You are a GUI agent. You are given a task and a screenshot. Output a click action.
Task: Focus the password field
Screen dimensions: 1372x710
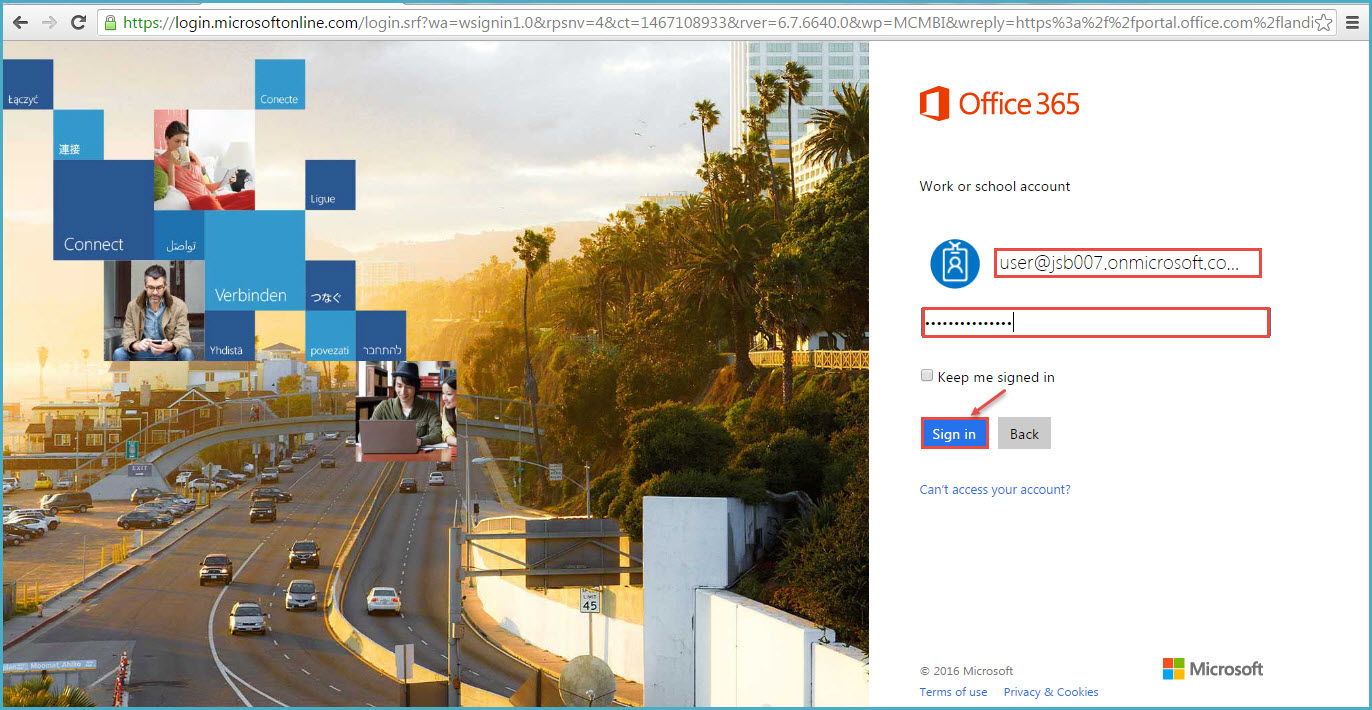coord(1095,322)
